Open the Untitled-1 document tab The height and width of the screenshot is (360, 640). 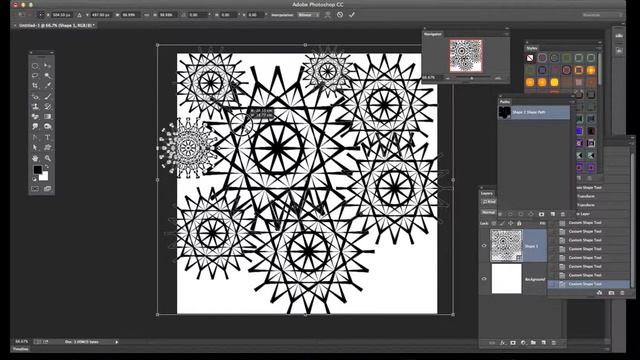coord(56,25)
